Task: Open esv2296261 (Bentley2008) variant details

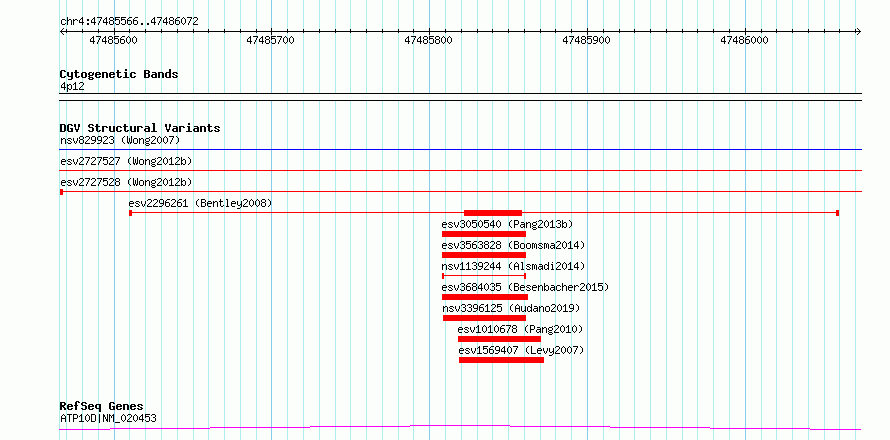Action: pos(200,203)
